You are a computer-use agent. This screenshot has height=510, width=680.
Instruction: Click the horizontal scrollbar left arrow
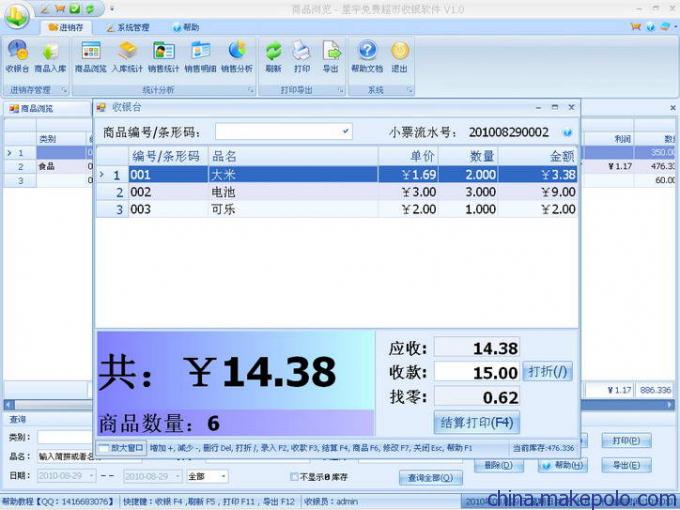click(9, 405)
